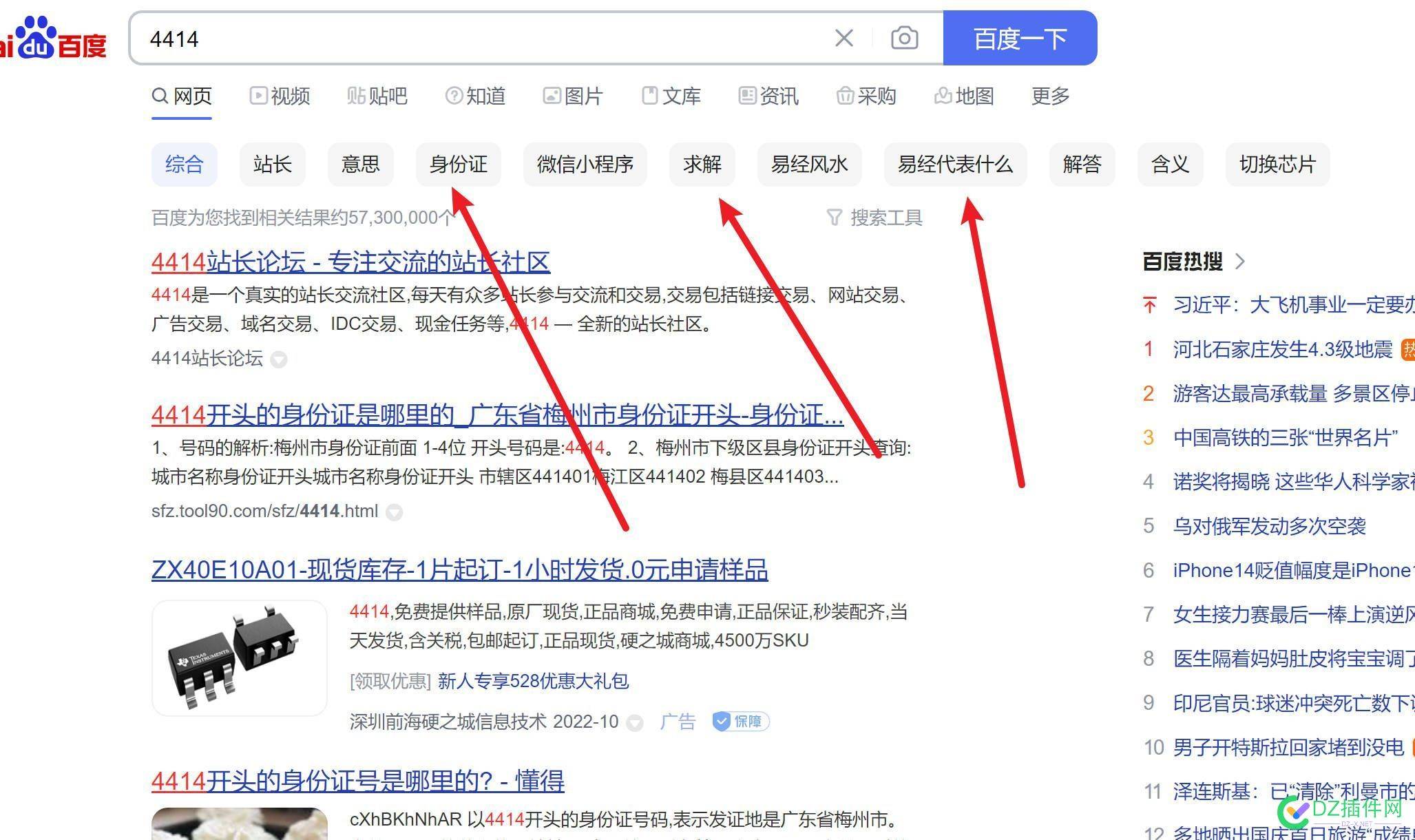Select the 综合 filter chip
1415x840 pixels.
pyautogui.click(x=185, y=165)
